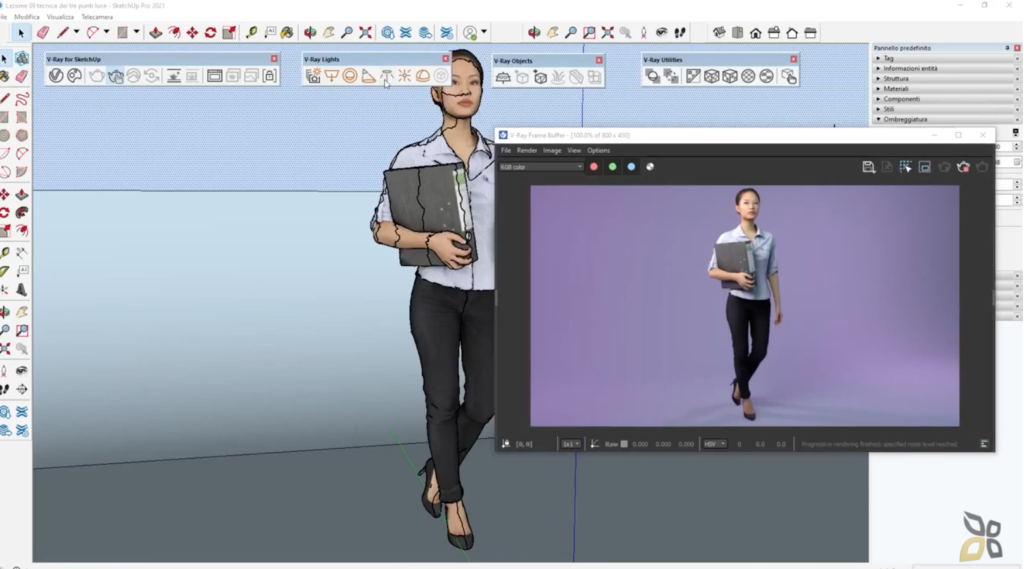1024x569 pixels.
Task: Add a V-Ray sphere light
Action: tap(350, 76)
